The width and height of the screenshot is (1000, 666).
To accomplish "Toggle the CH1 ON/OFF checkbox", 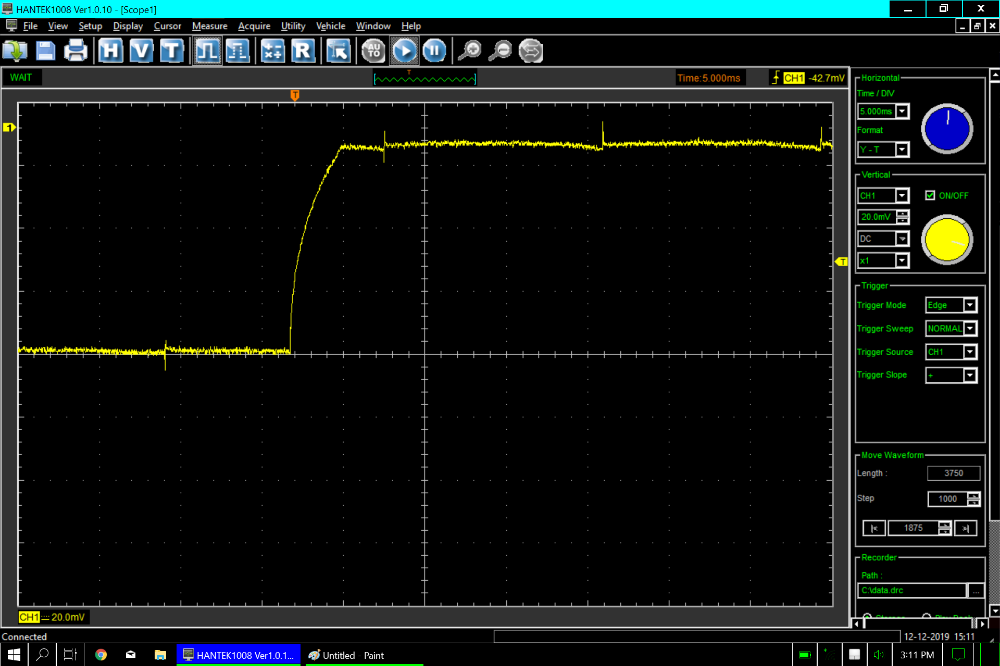I will point(930,195).
